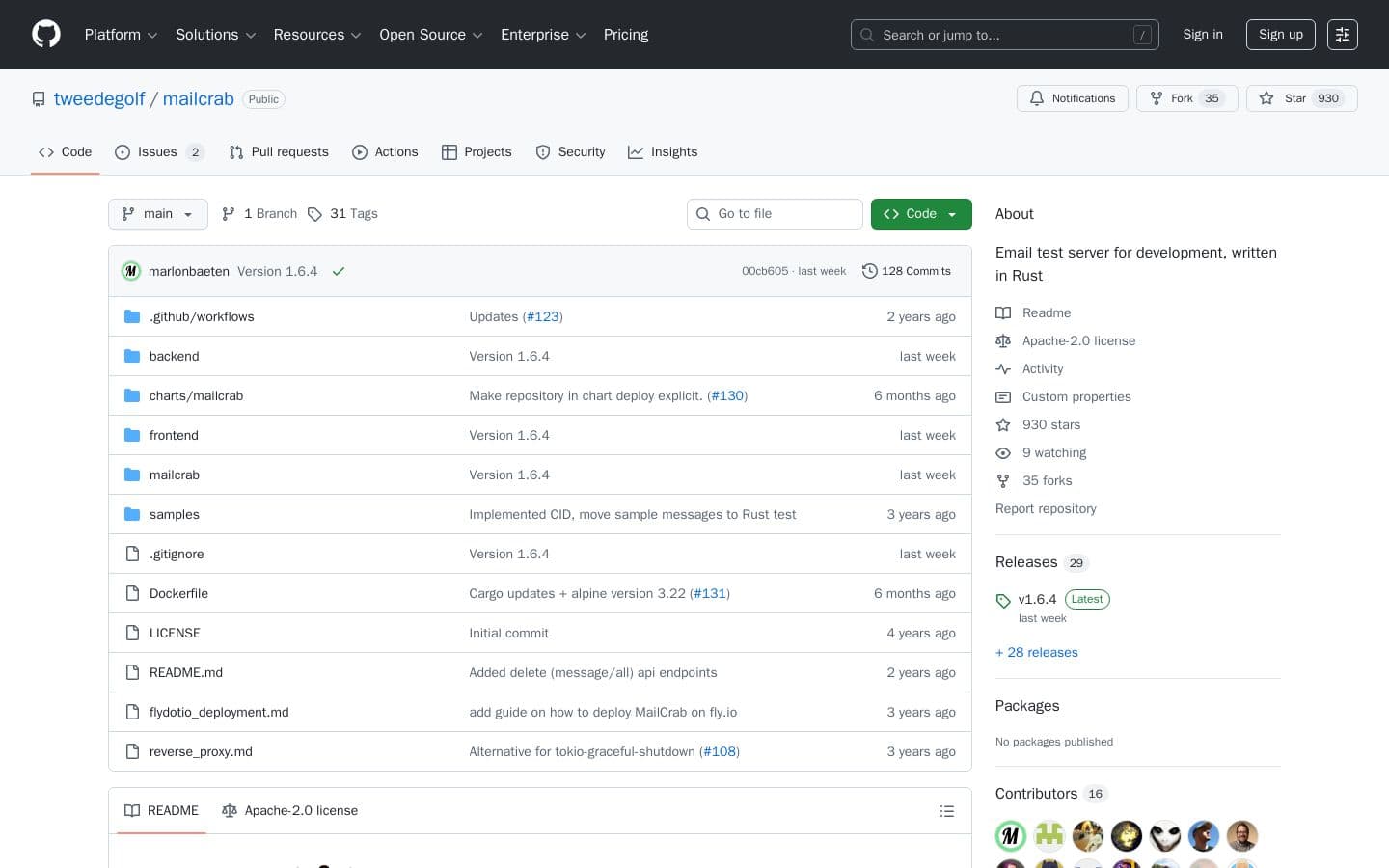Click the clock icon beside 128 Commits
The image size is (1389, 868).
tap(870, 271)
